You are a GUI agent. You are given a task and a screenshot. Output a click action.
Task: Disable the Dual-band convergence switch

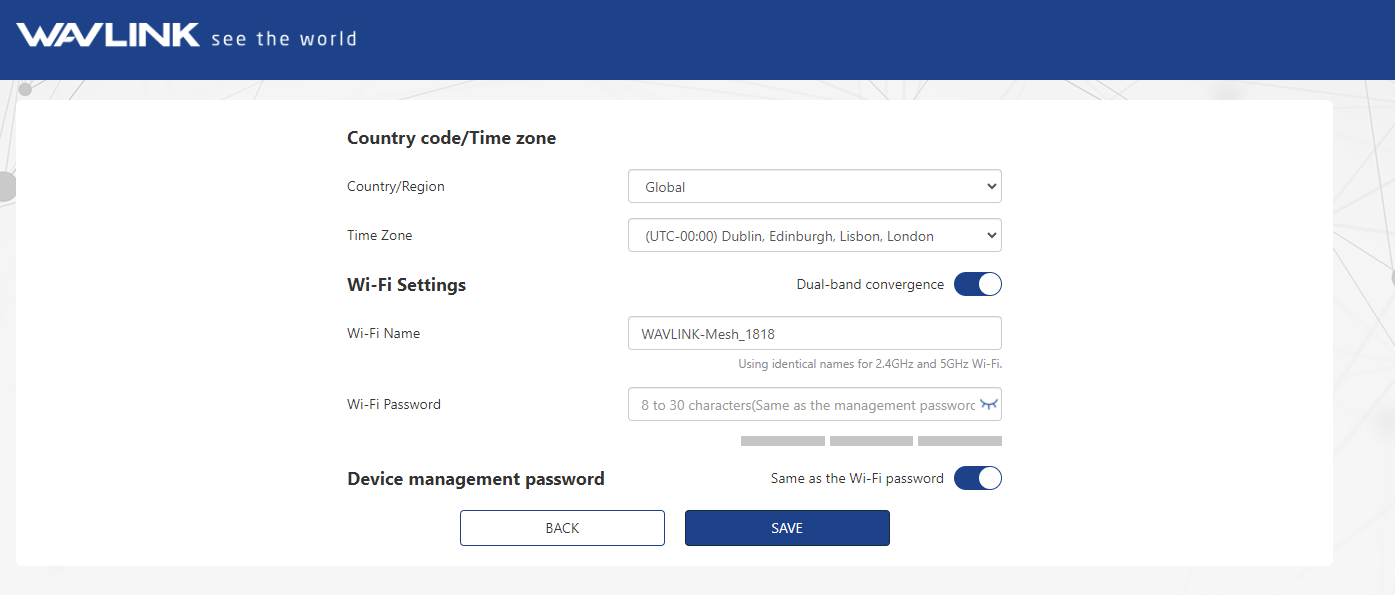coord(977,285)
